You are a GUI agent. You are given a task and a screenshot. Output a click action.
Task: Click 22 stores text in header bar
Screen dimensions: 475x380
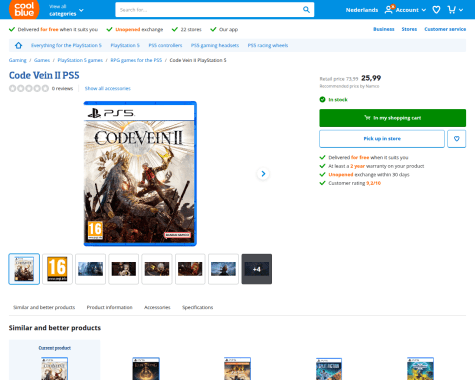tap(191, 29)
